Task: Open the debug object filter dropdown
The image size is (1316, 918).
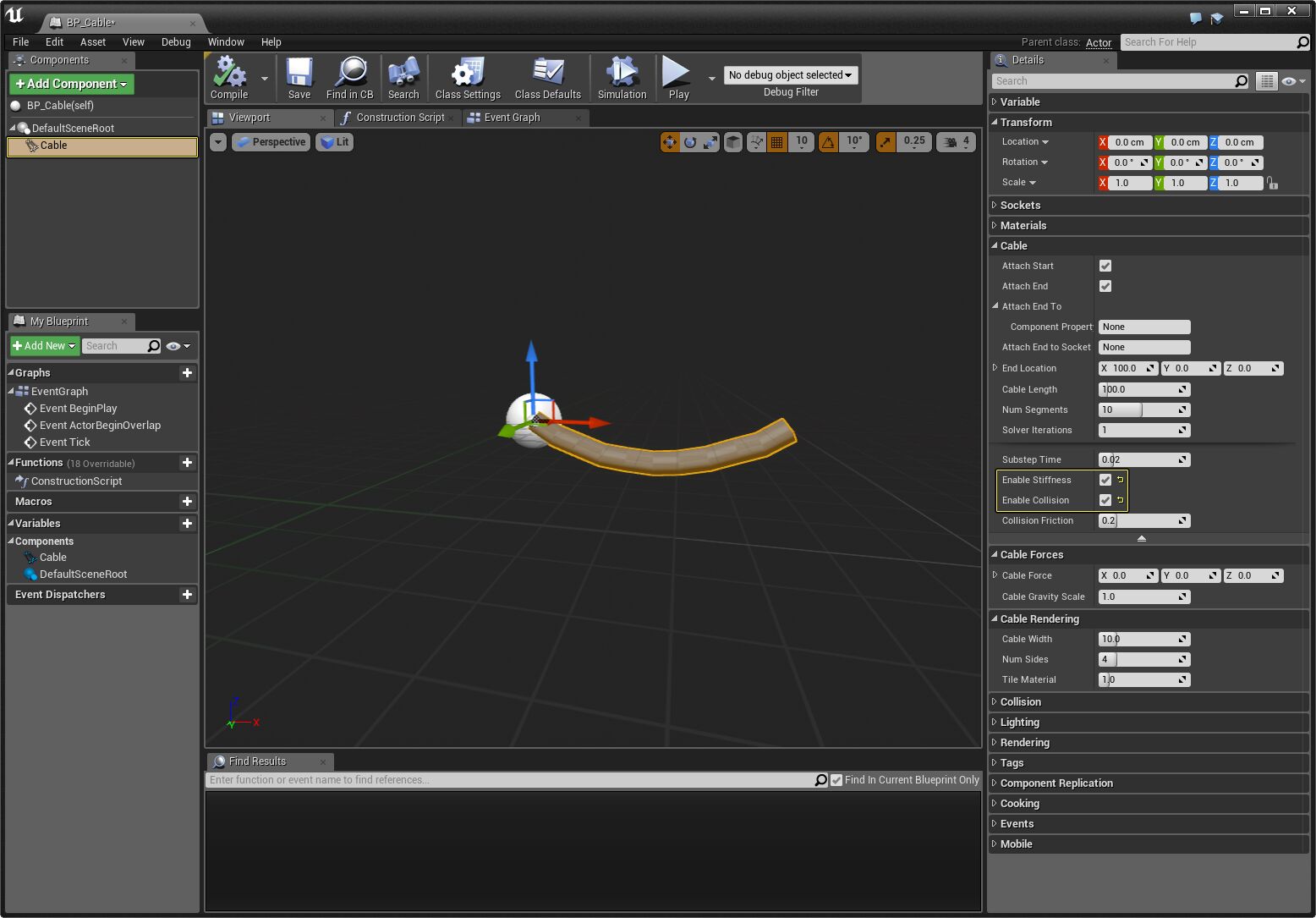Action: [790, 75]
